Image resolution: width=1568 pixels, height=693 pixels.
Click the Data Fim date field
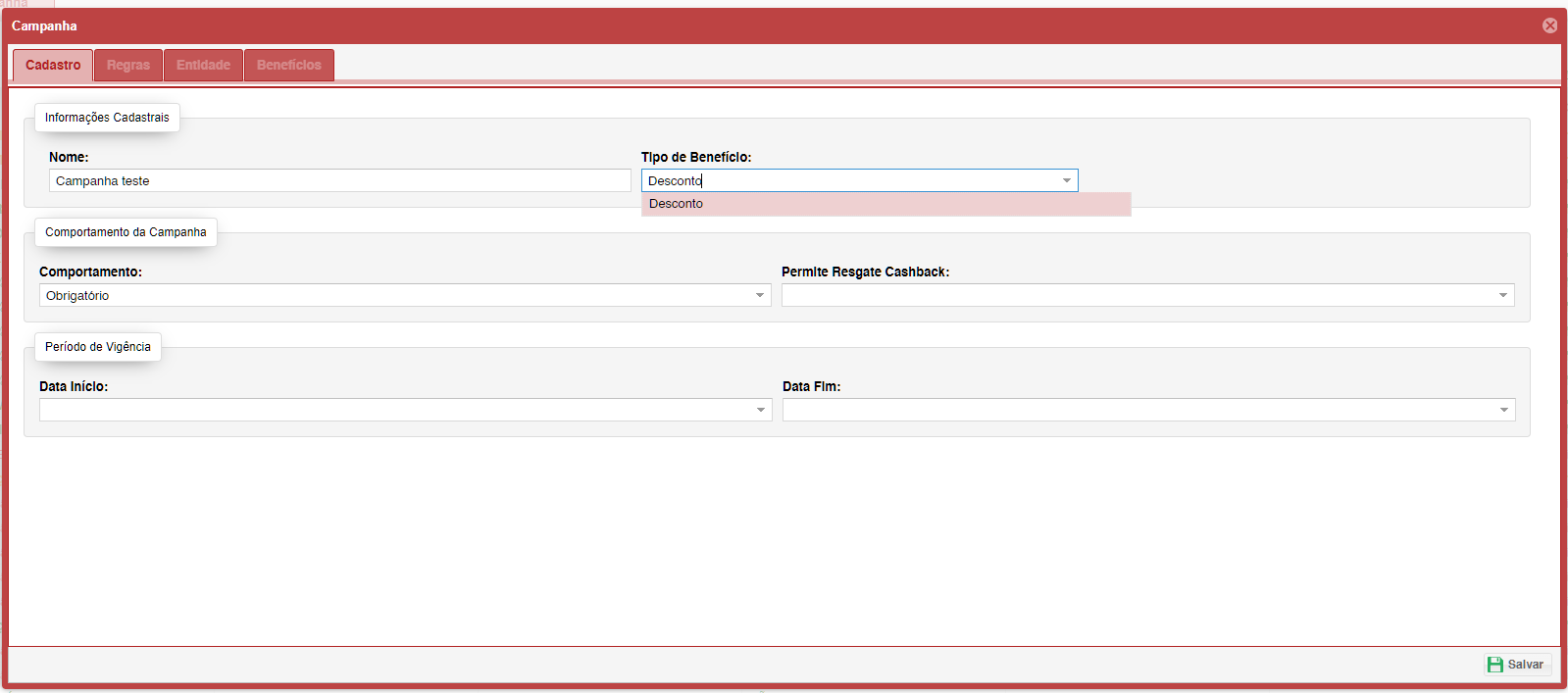(x=1138, y=411)
